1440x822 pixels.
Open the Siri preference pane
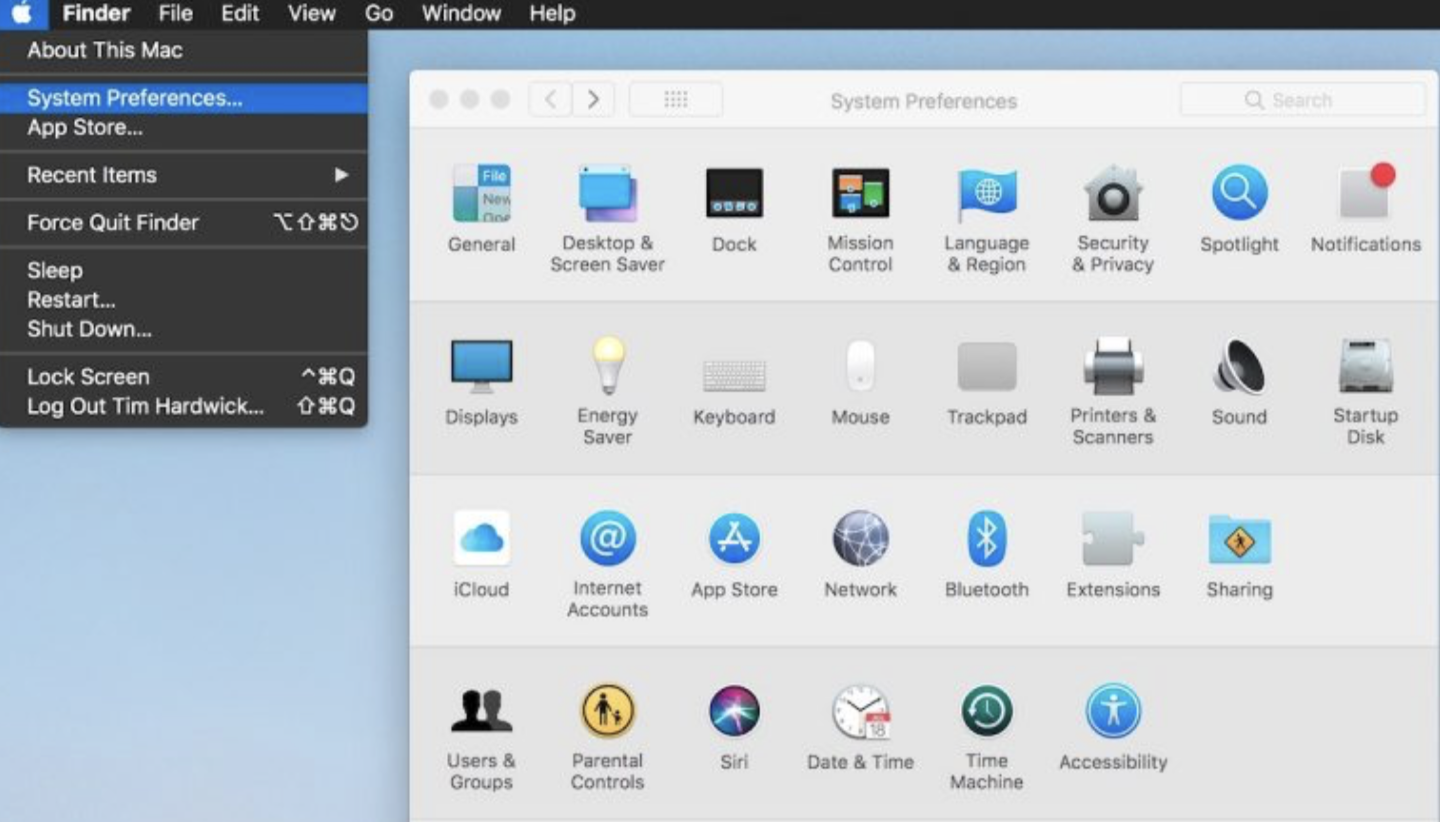tap(734, 710)
